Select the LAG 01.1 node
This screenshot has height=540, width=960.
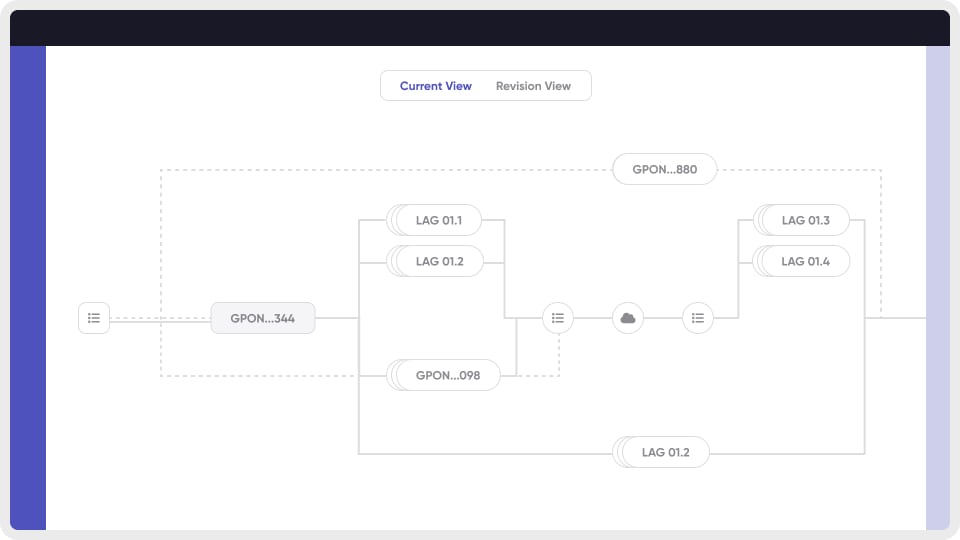434,220
